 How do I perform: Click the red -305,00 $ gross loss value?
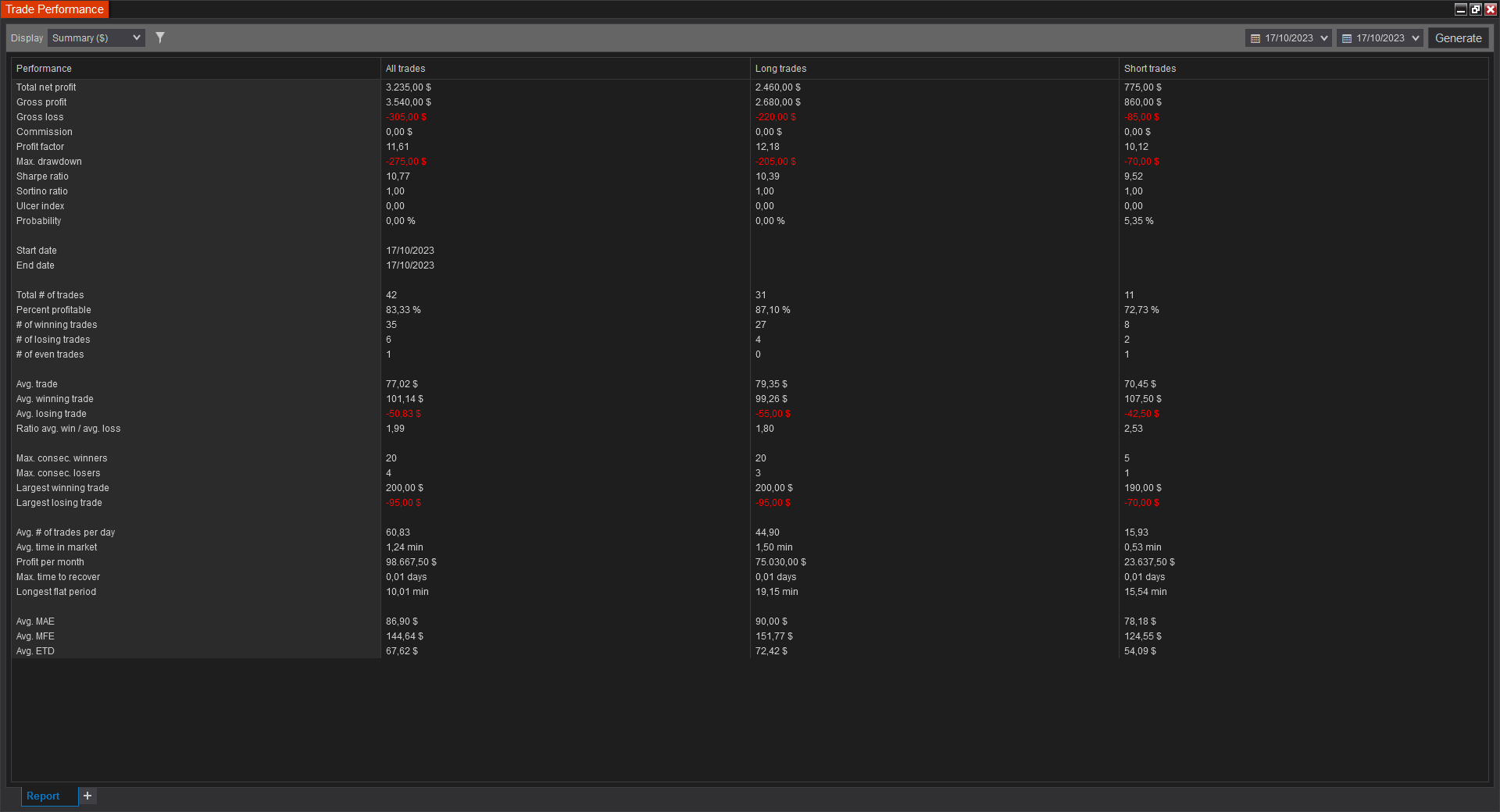click(x=406, y=117)
